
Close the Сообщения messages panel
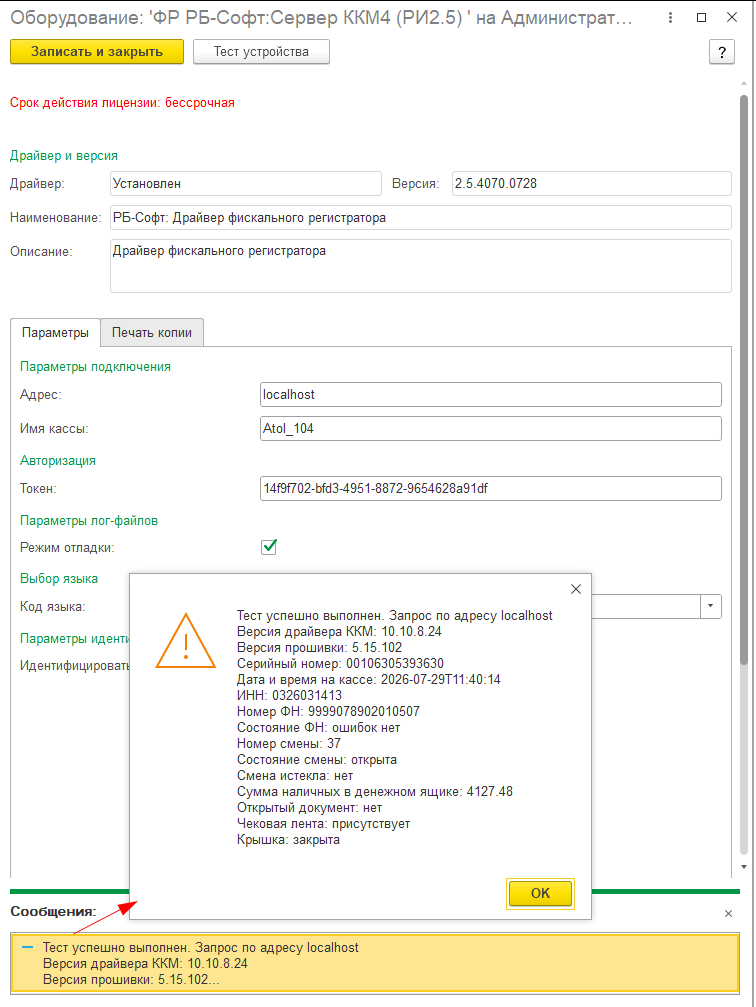coord(728,913)
